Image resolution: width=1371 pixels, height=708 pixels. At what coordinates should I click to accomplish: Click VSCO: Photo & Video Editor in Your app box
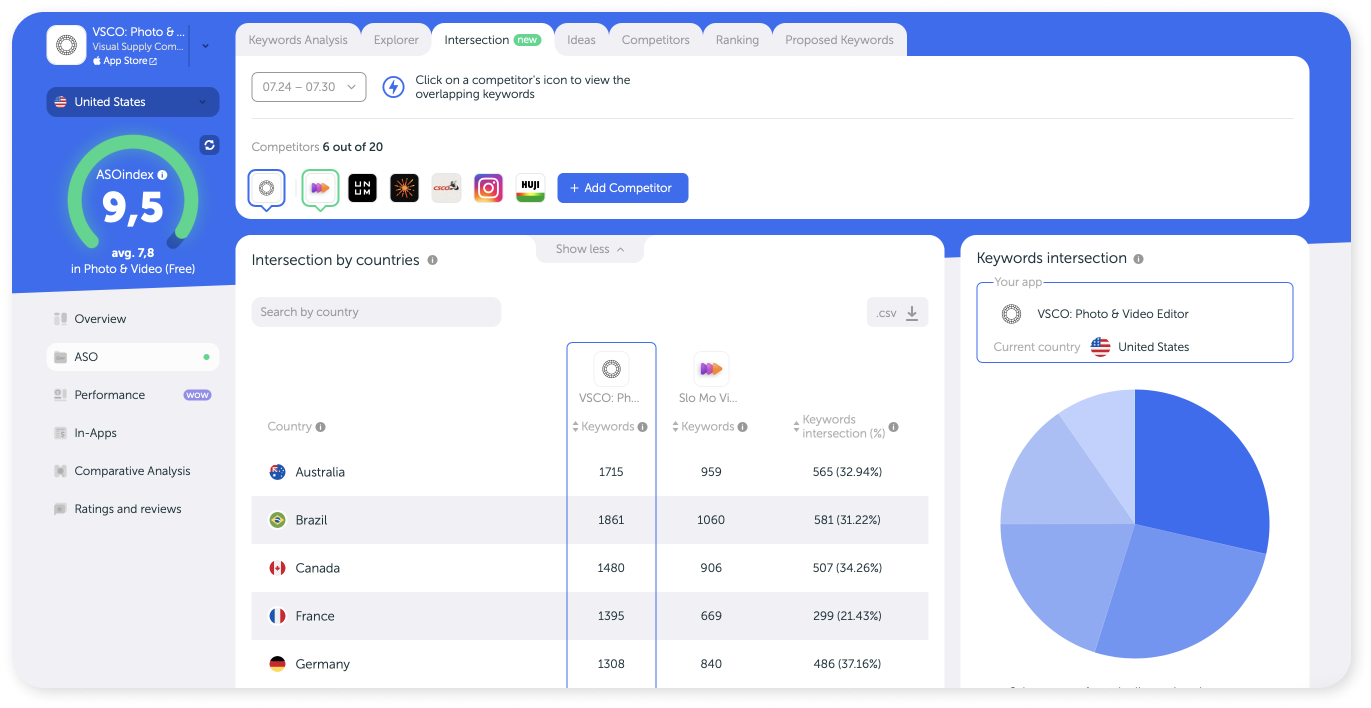(x=1113, y=314)
